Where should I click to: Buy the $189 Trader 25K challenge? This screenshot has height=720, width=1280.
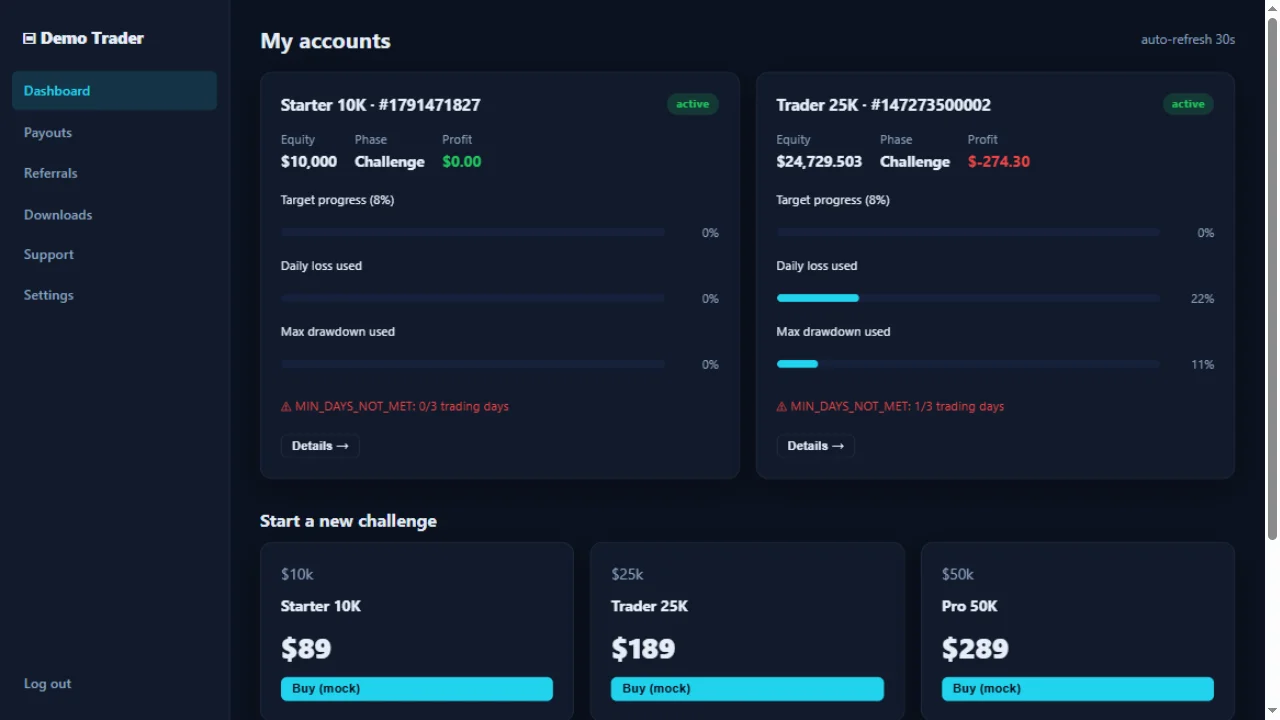[747, 689]
